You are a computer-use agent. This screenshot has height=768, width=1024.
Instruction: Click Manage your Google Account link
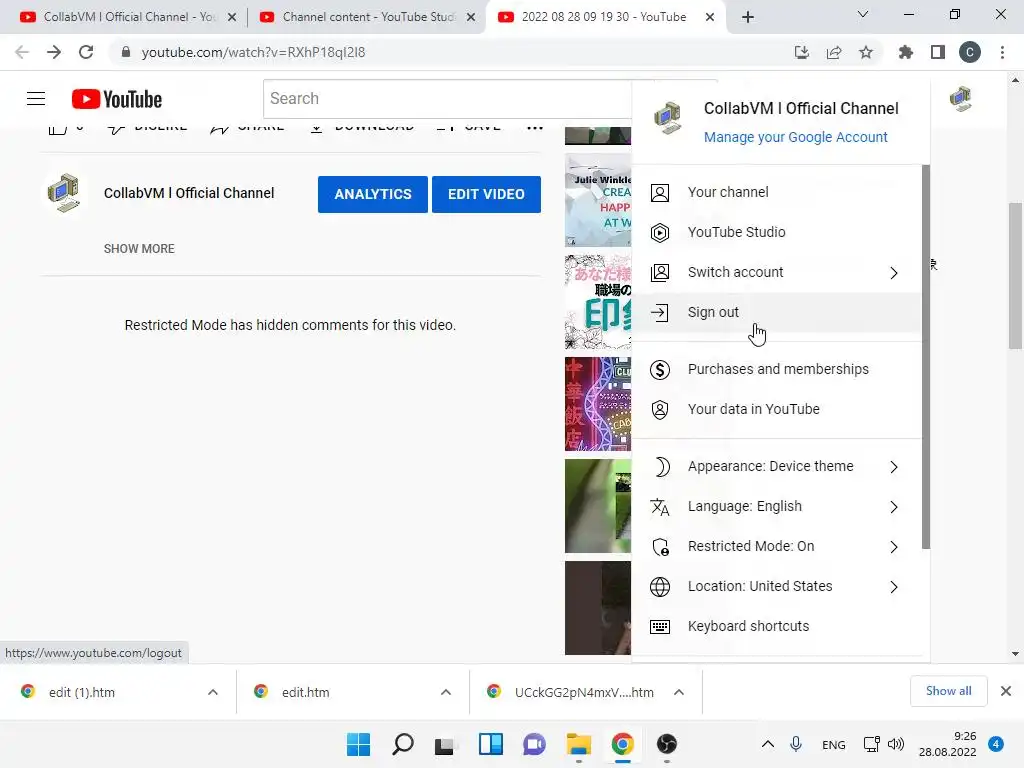[795, 137]
